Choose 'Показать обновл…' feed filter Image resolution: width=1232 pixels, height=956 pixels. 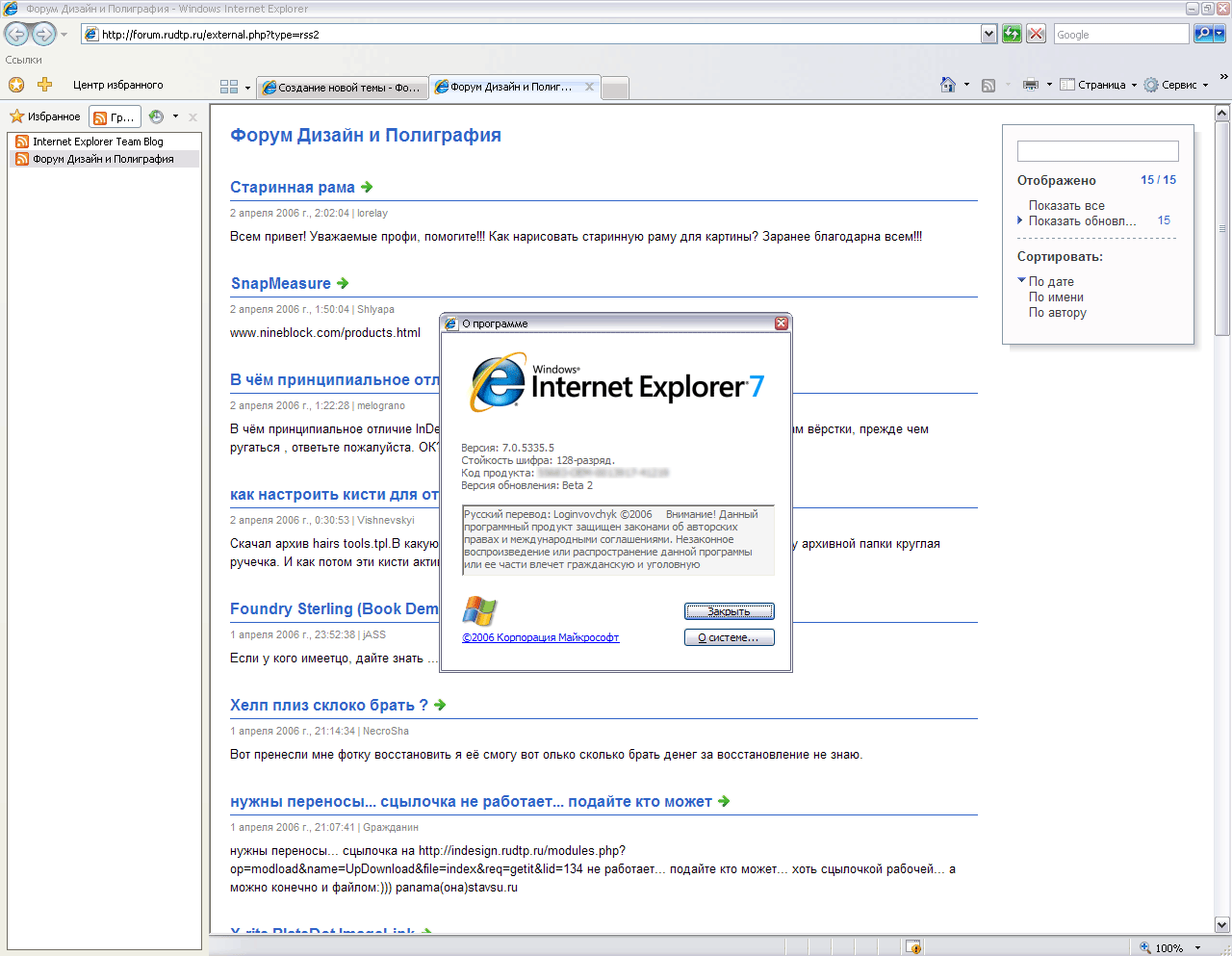coord(1083,220)
